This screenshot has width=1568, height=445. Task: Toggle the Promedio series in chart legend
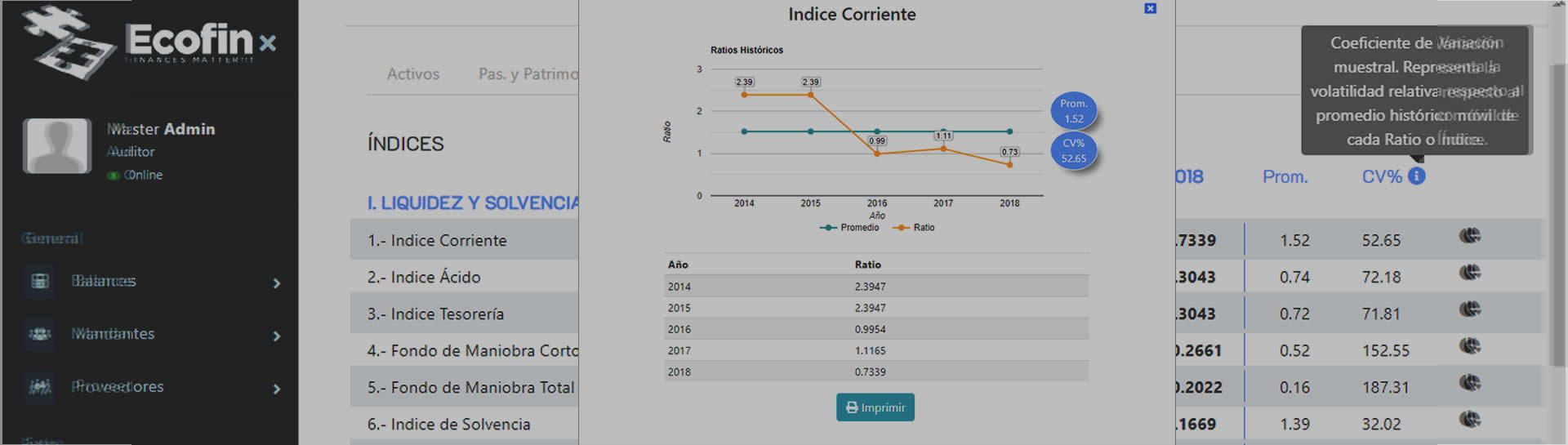(850, 228)
